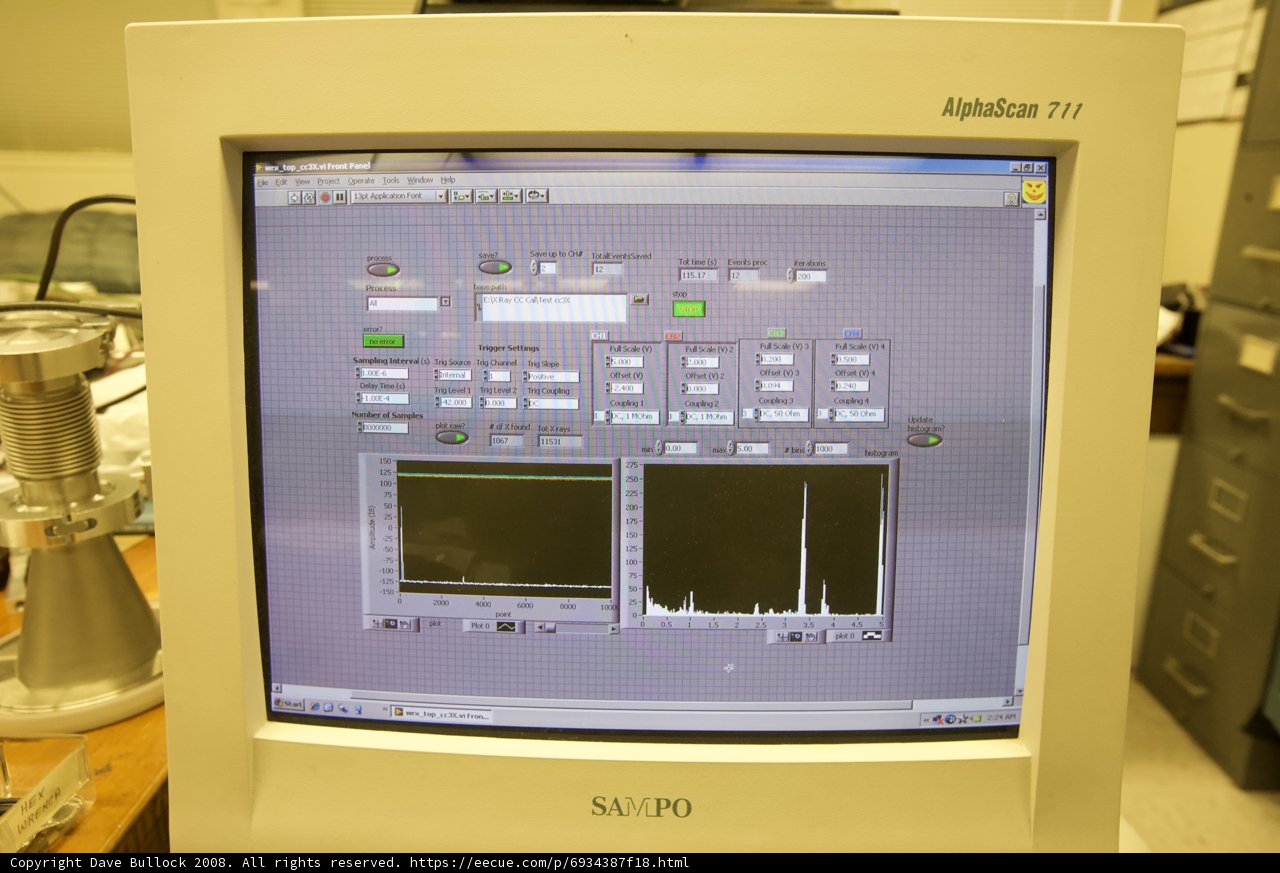The height and width of the screenshot is (873, 1280).
Task: Click the system tray clock
Action: pos(1003,718)
